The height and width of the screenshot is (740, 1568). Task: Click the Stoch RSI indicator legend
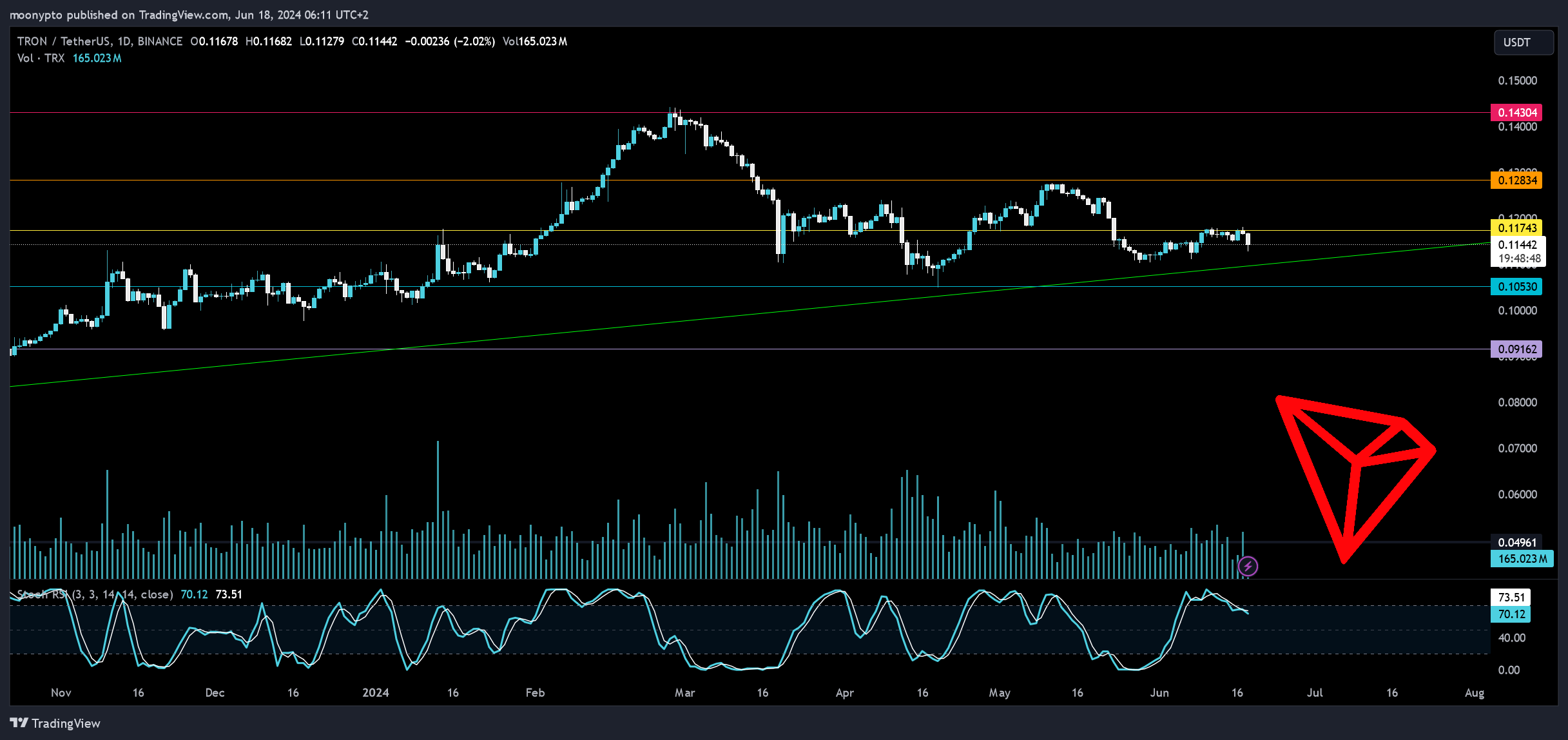pos(130,594)
